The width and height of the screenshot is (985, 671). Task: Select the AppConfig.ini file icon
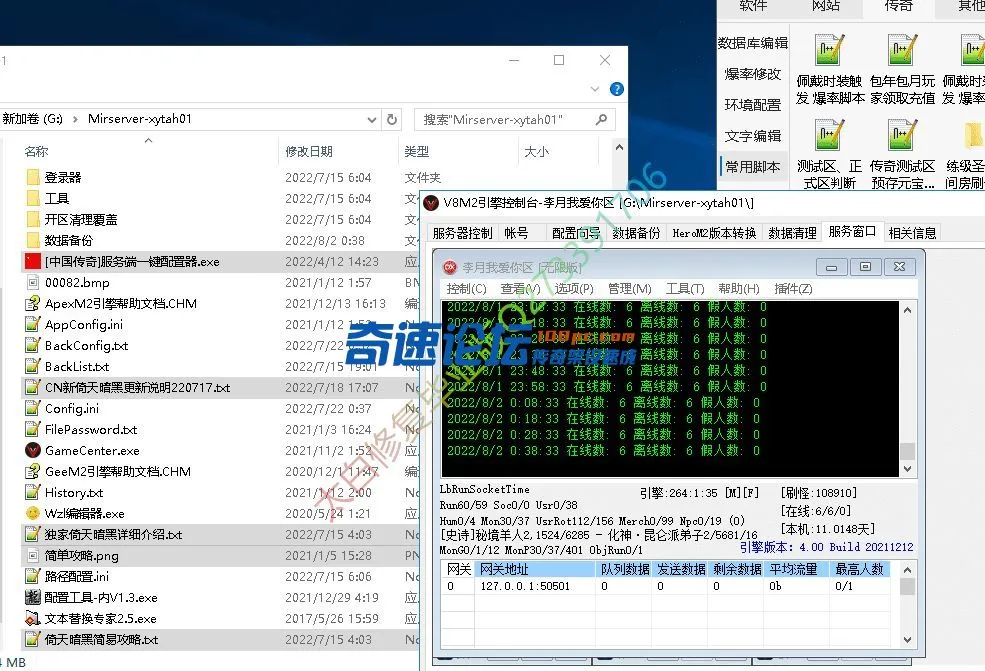pos(33,325)
